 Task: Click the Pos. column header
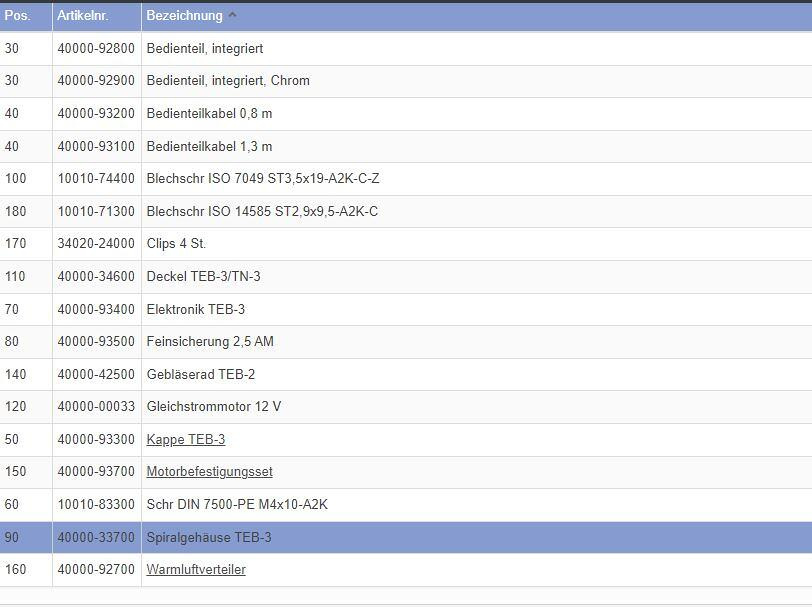coord(18,16)
